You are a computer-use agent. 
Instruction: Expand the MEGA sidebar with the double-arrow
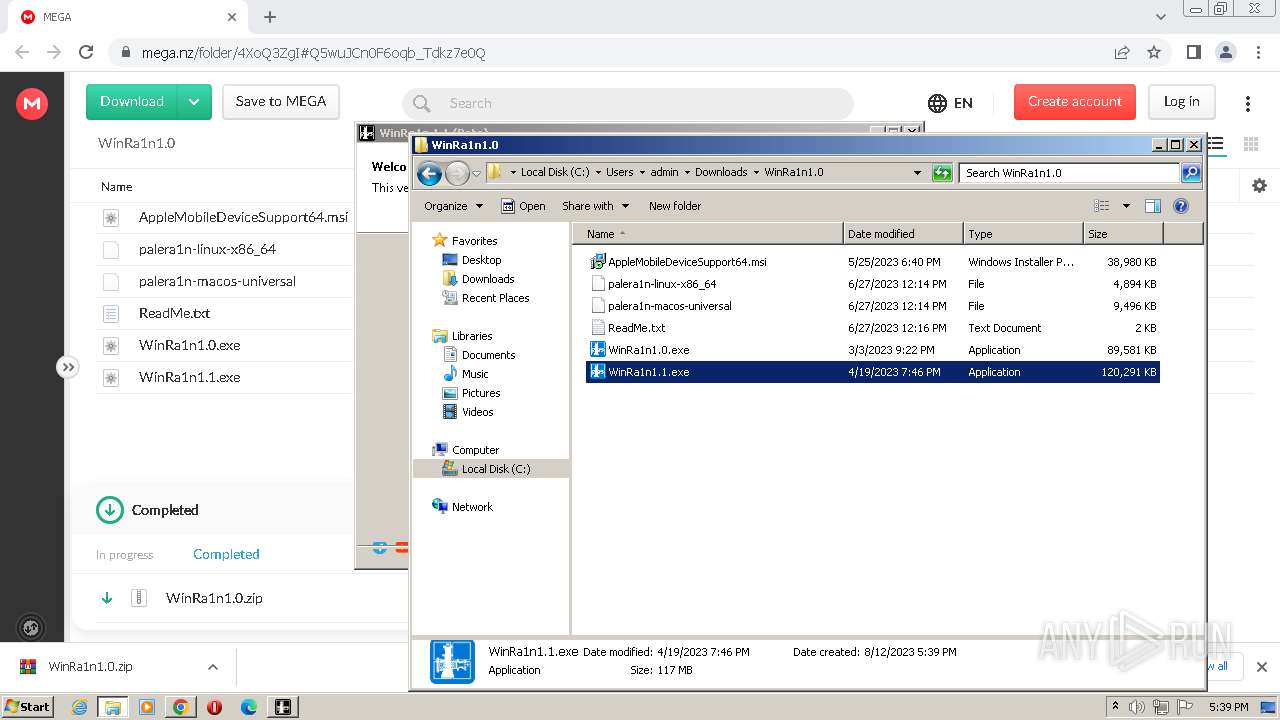[x=67, y=367]
